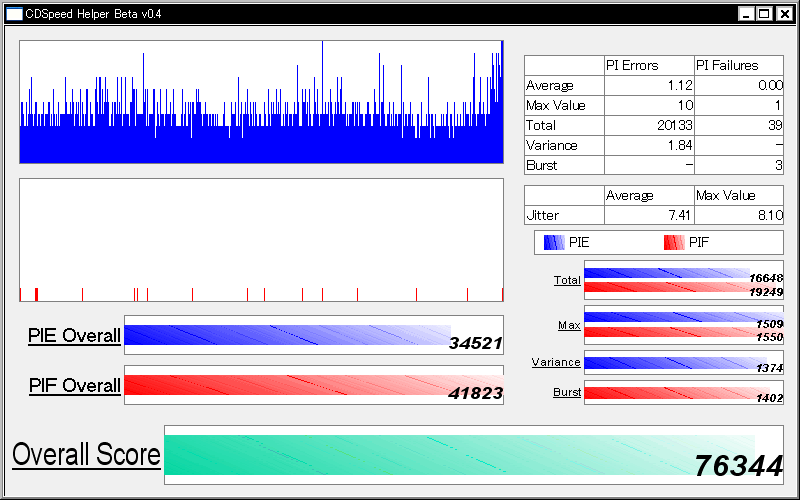Maximize the CDSpeed Helper window
The image size is (800, 500).
coord(765,14)
